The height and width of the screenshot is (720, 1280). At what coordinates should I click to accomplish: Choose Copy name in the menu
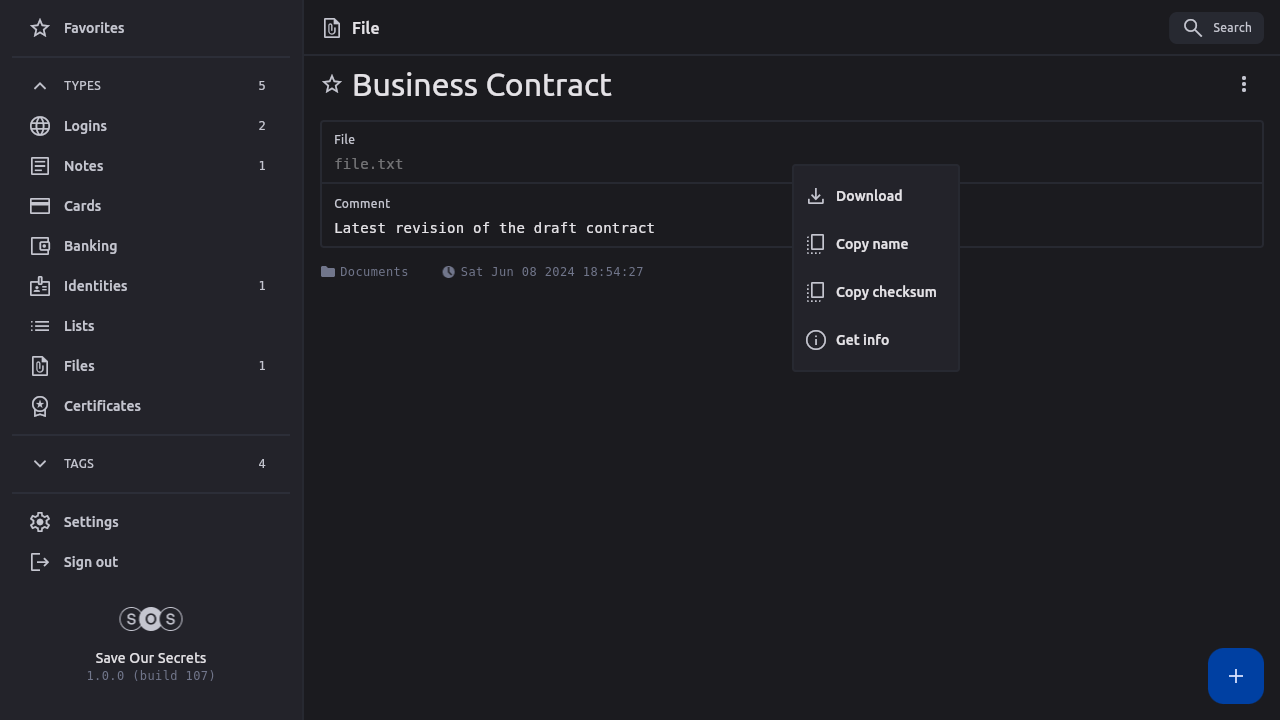[871, 244]
